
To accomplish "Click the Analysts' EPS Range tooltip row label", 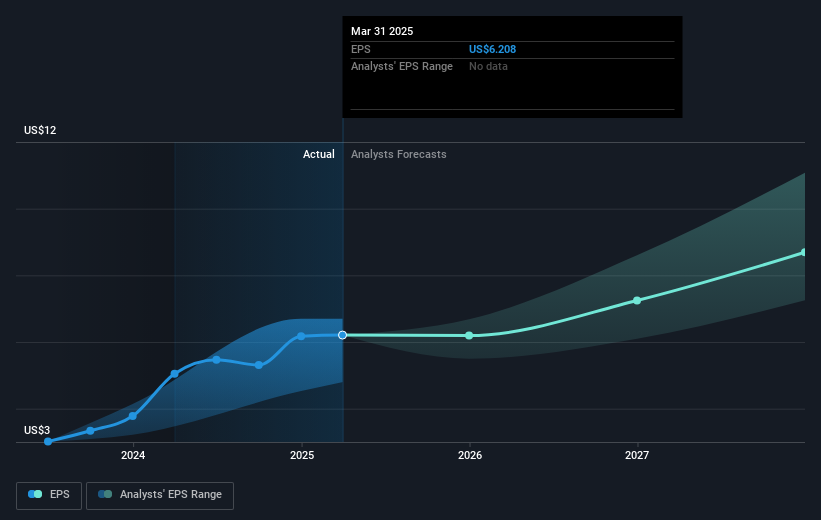I will tap(402, 67).
